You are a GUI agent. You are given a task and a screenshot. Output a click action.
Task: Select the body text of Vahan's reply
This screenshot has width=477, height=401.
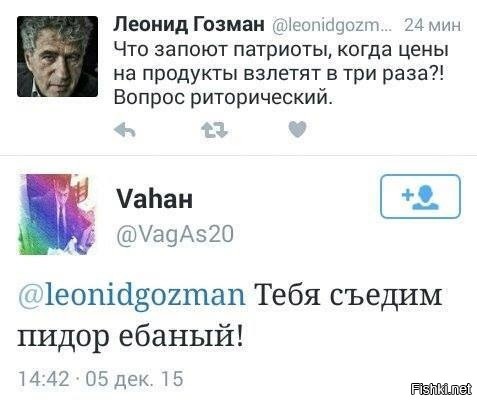click(x=230, y=316)
